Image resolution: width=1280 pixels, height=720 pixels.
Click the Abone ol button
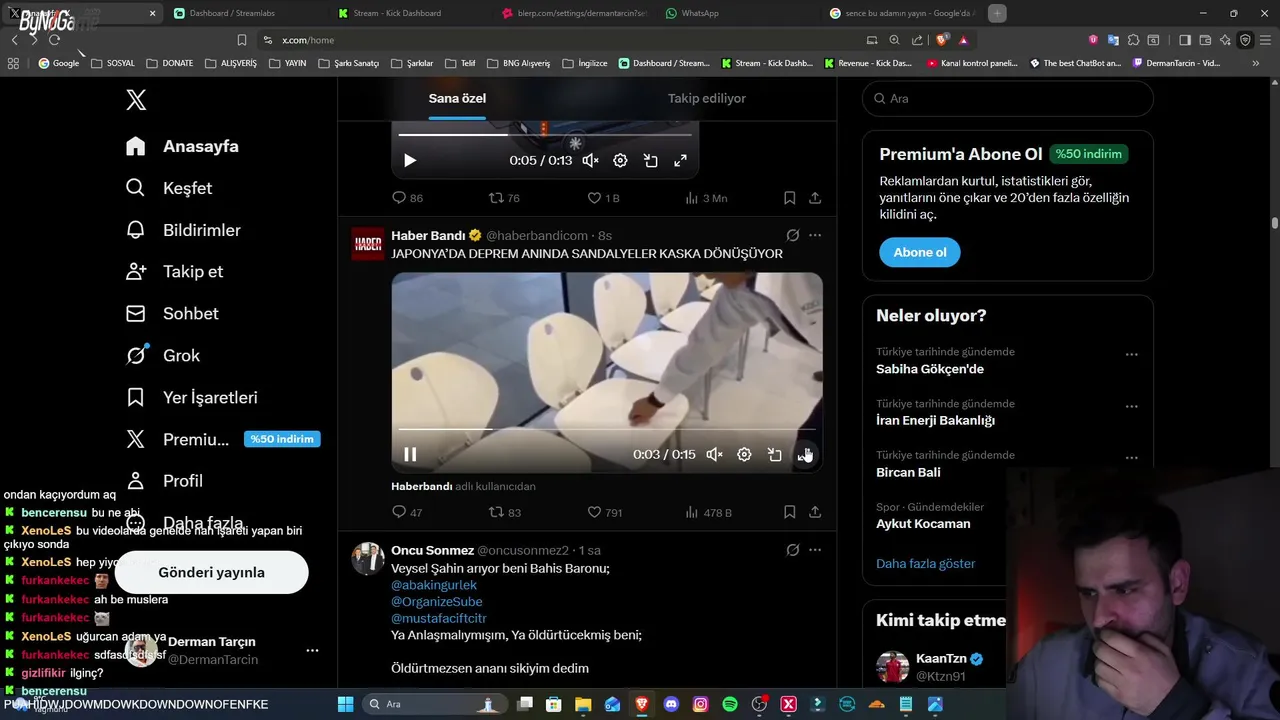pos(920,252)
